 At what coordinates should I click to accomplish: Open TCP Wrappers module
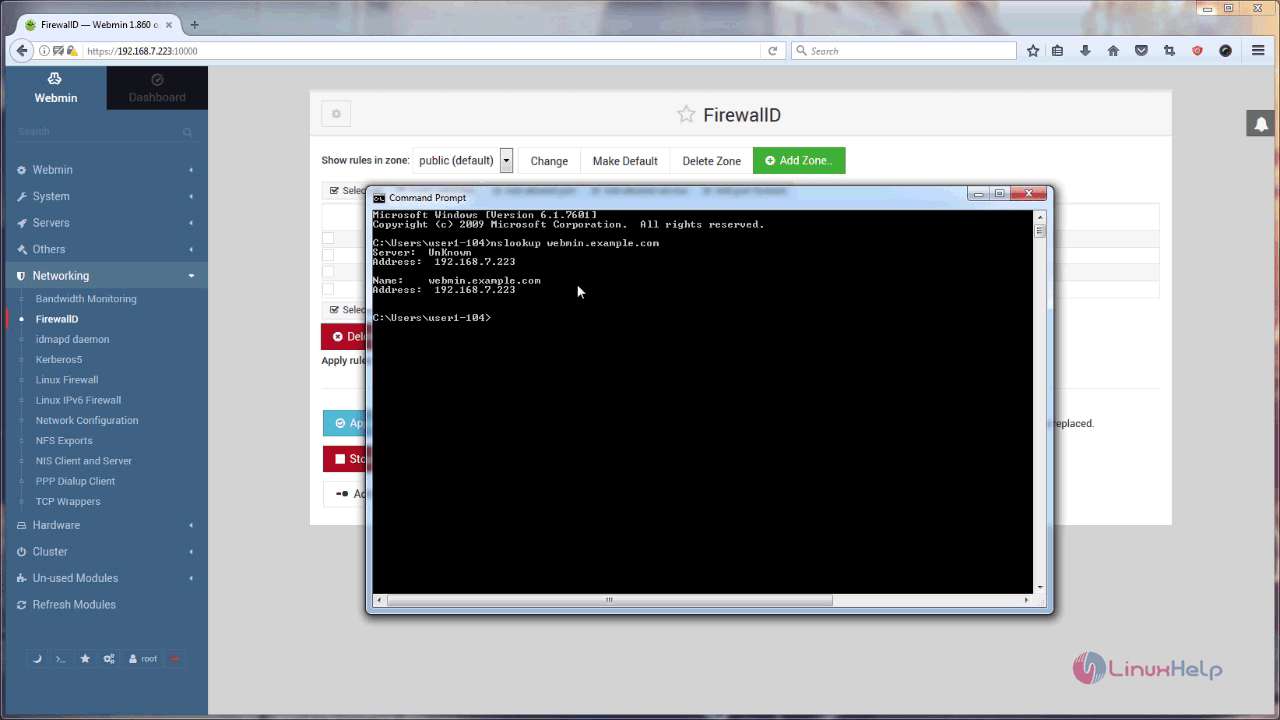(68, 501)
